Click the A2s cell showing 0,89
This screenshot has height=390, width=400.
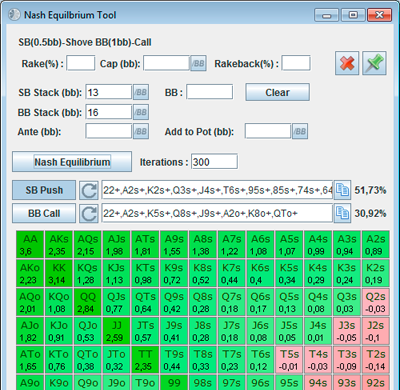[x=376, y=245]
